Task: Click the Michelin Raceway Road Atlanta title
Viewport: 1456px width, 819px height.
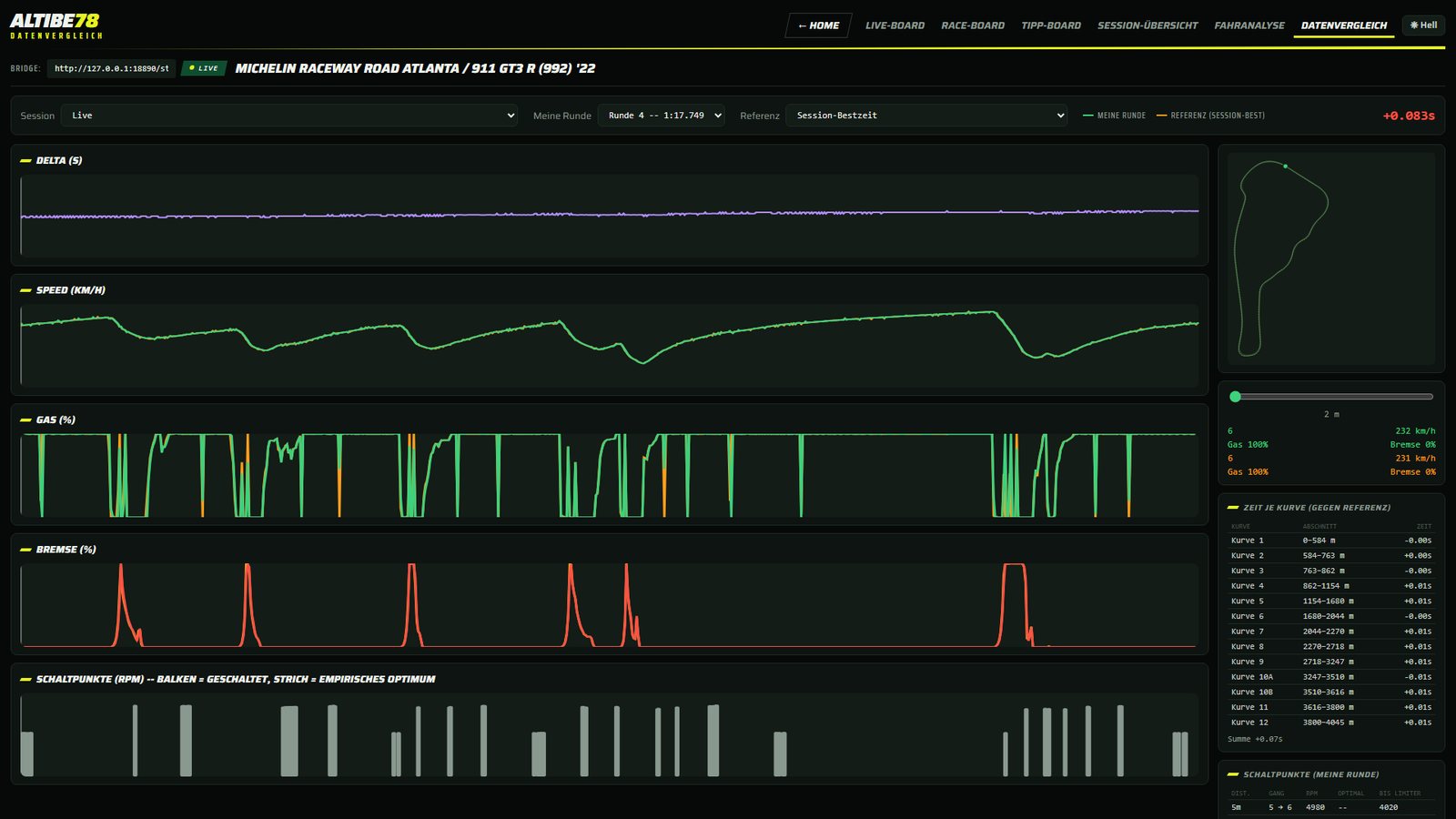Action: tap(415, 68)
